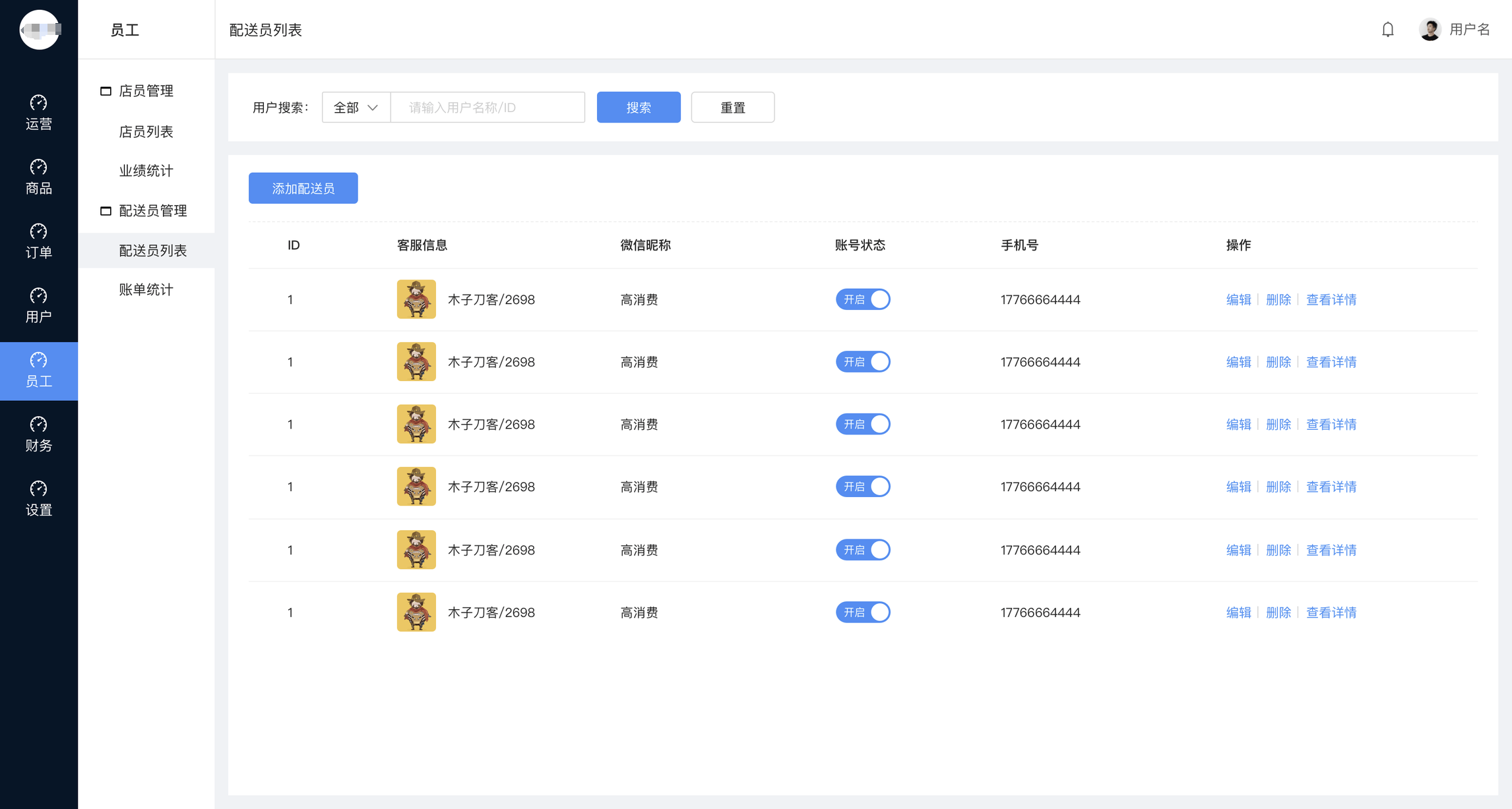Click 删除 in the second row
The height and width of the screenshot is (809, 1512).
coord(1278,362)
